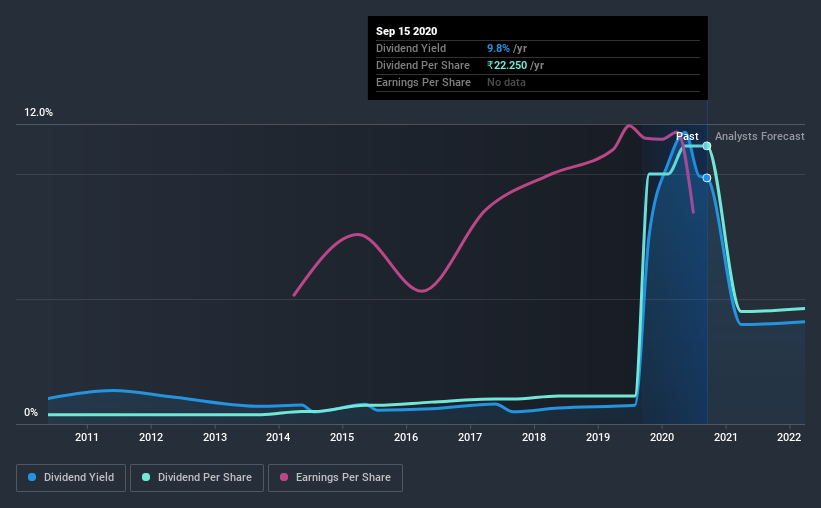This screenshot has width=821, height=508.
Task: Click the ₹22.250 dividend per share value
Action: click(x=507, y=65)
